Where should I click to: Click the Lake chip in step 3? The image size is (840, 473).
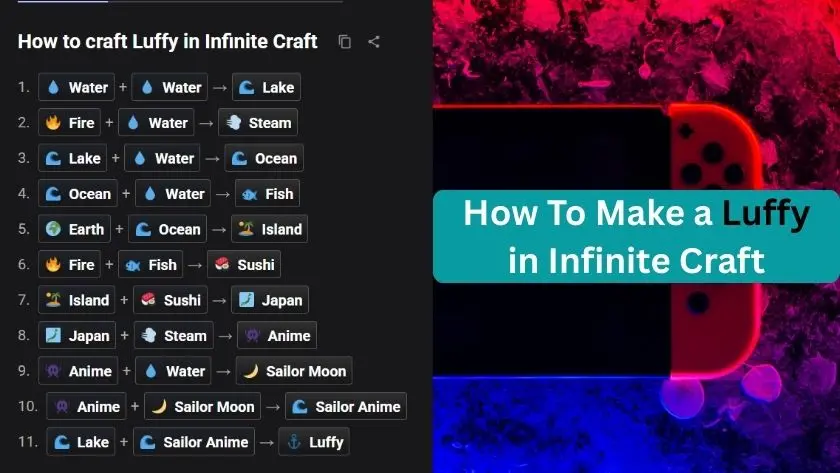(x=73, y=159)
